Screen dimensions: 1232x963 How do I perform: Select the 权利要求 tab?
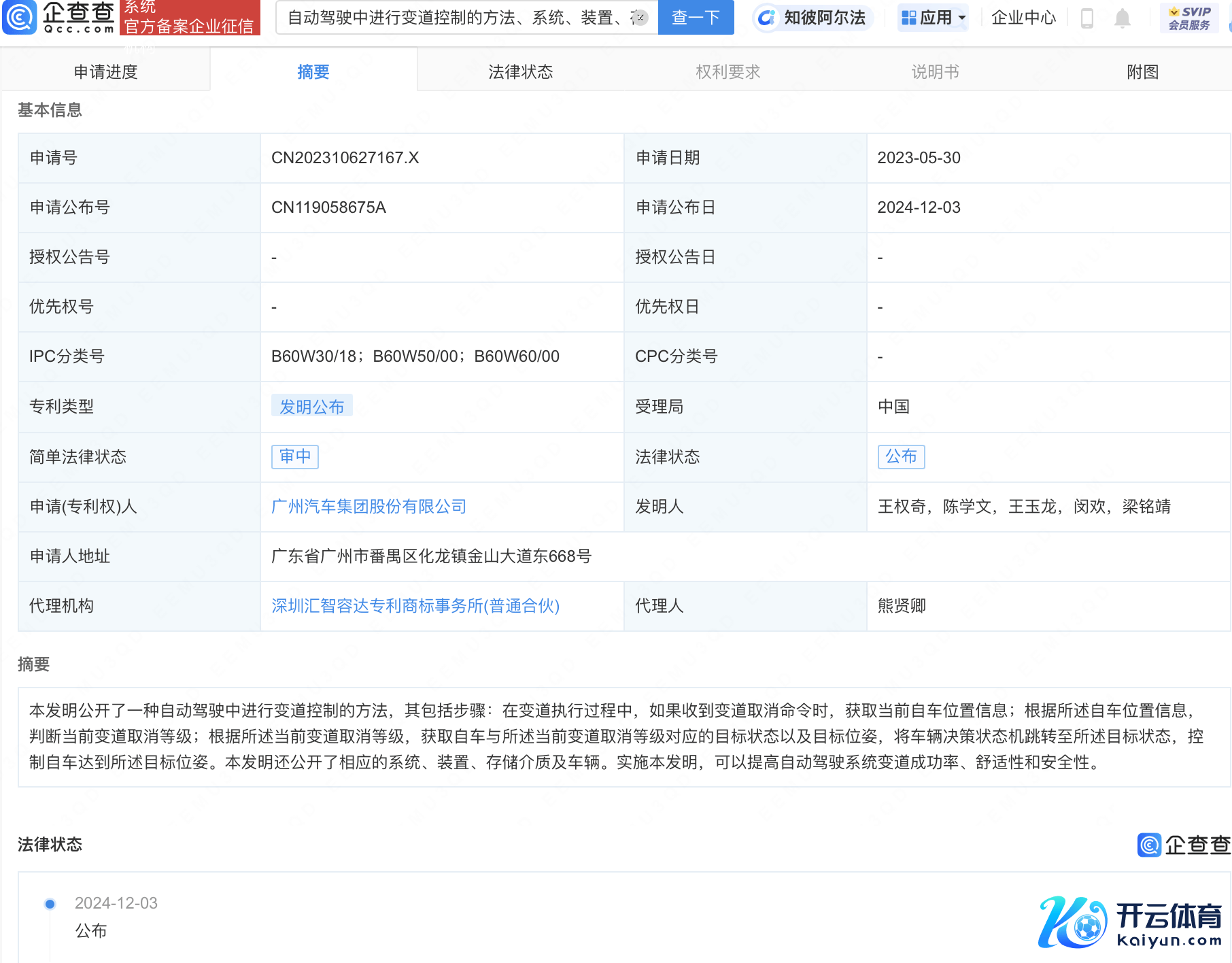(728, 71)
